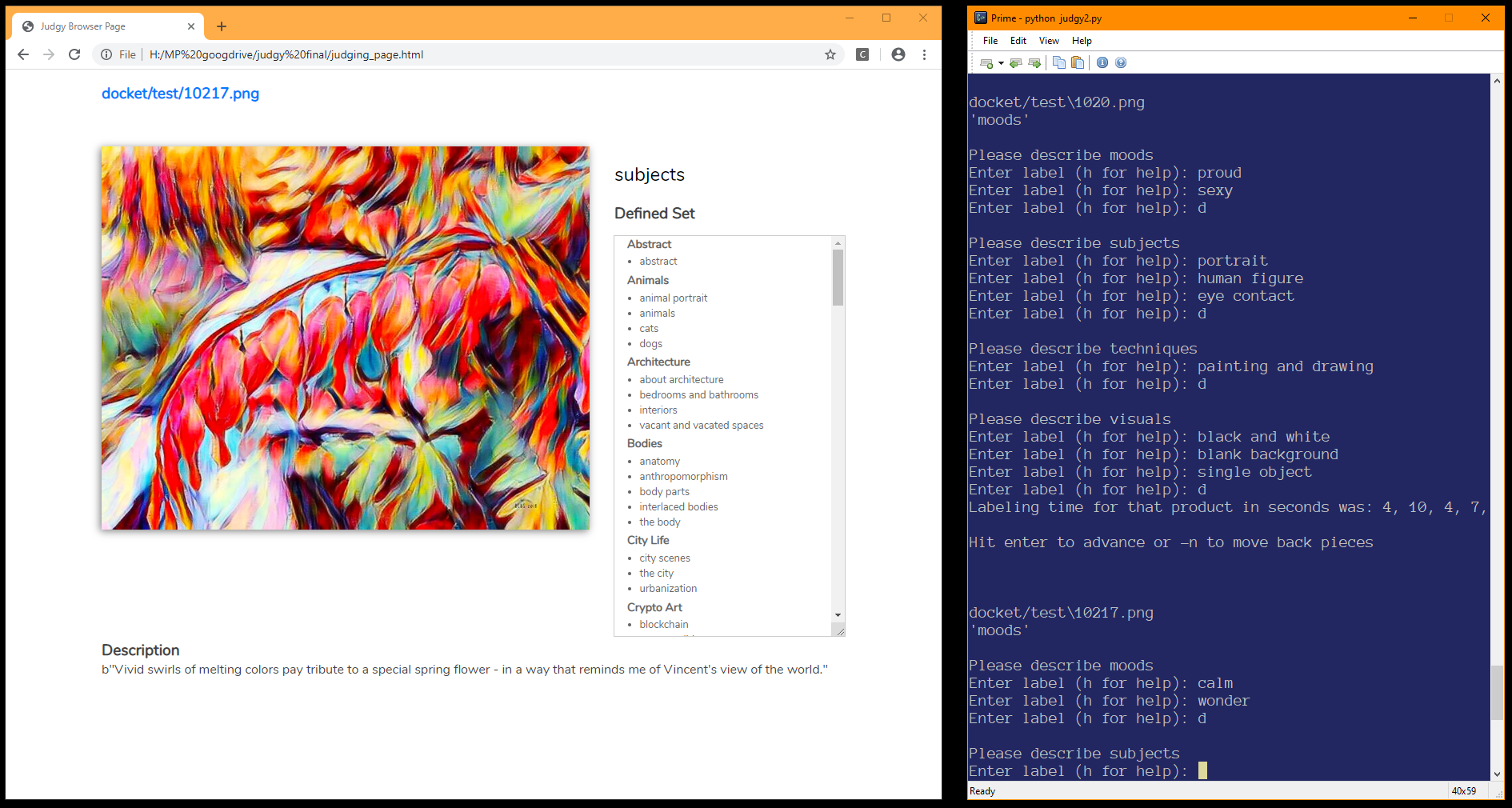The image size is (1512, 808).
Task: Go back in the browser
Action: (x=23, y=54)
